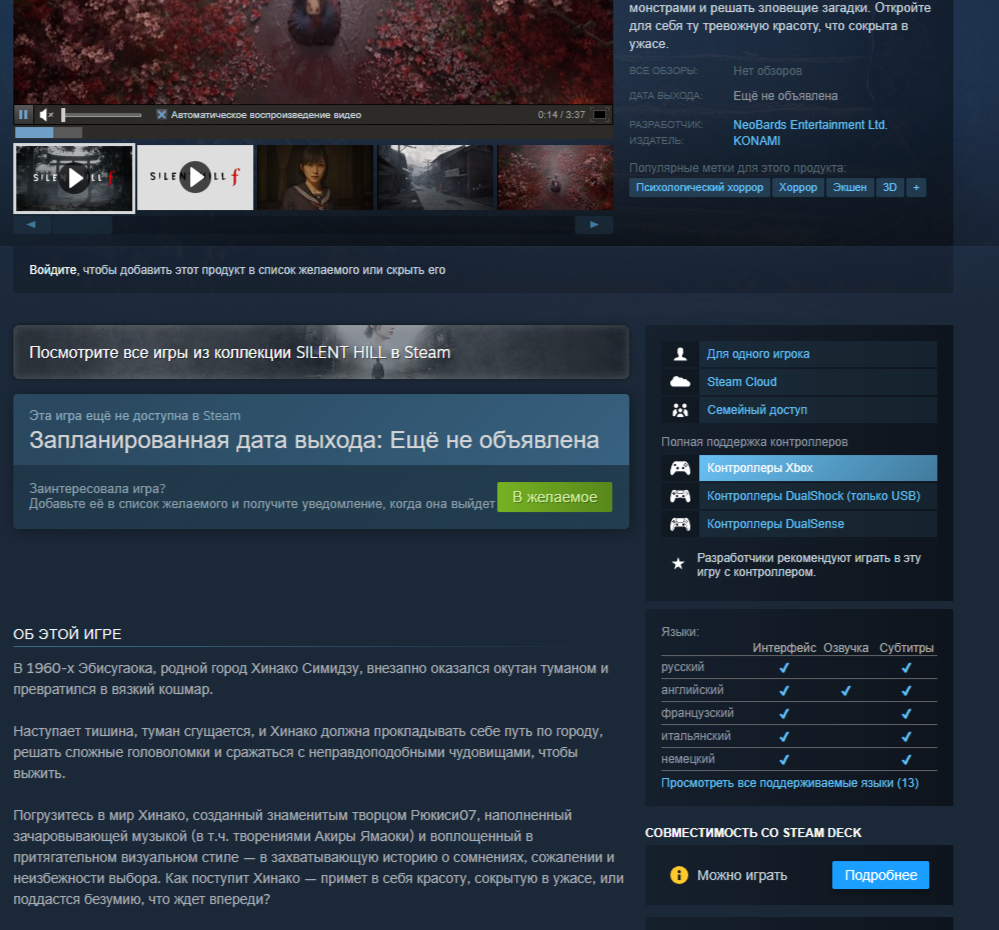Click the single-player person icon
Screen dimensions: 999x930
coord(680,354)
